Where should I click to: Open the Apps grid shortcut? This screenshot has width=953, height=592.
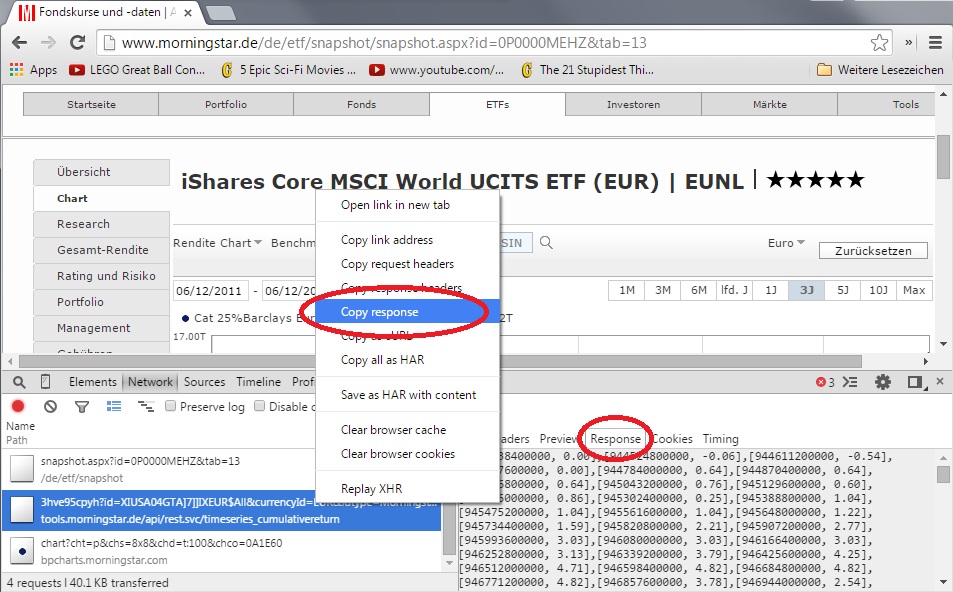click(x=33, y=70)
